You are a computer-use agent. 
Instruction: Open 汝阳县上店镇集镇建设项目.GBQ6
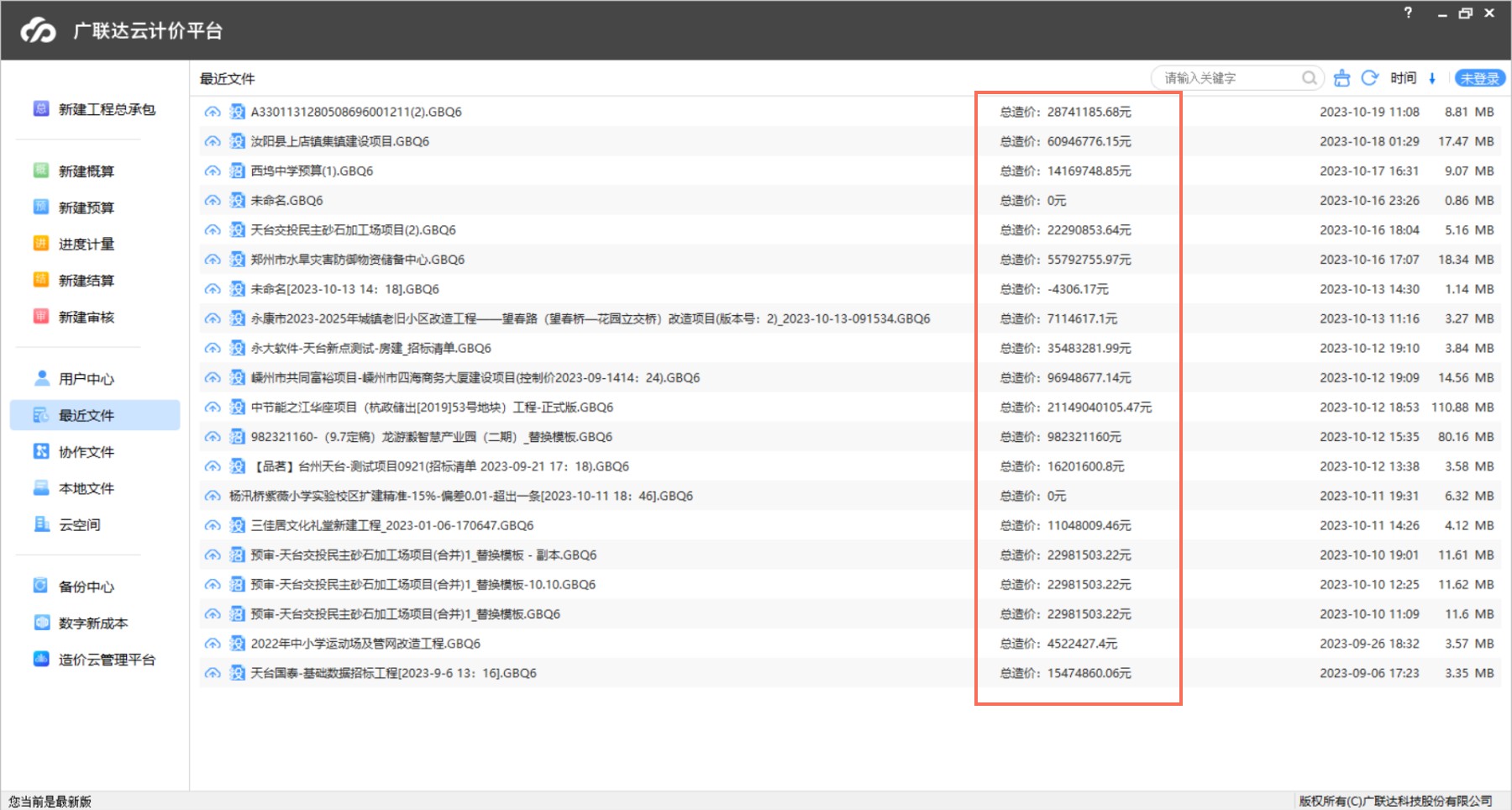pos(339,141)
